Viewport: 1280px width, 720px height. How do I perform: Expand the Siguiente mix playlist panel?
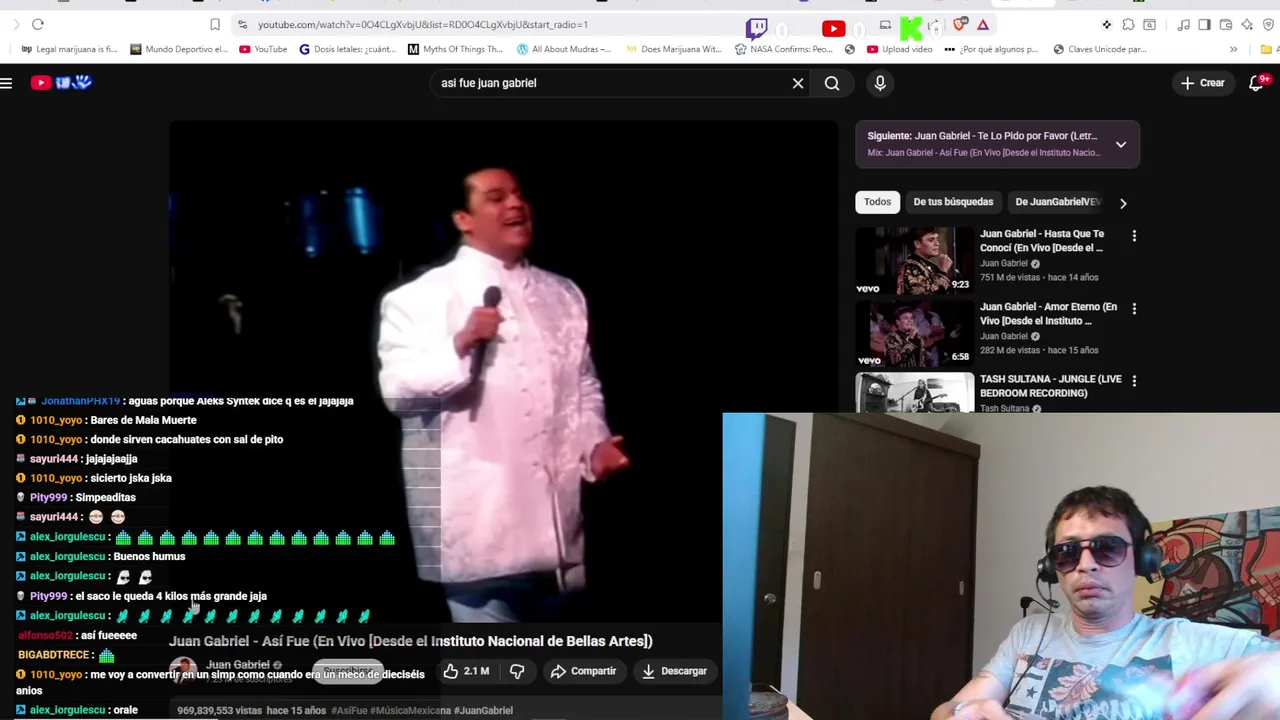pos(1121,145)
